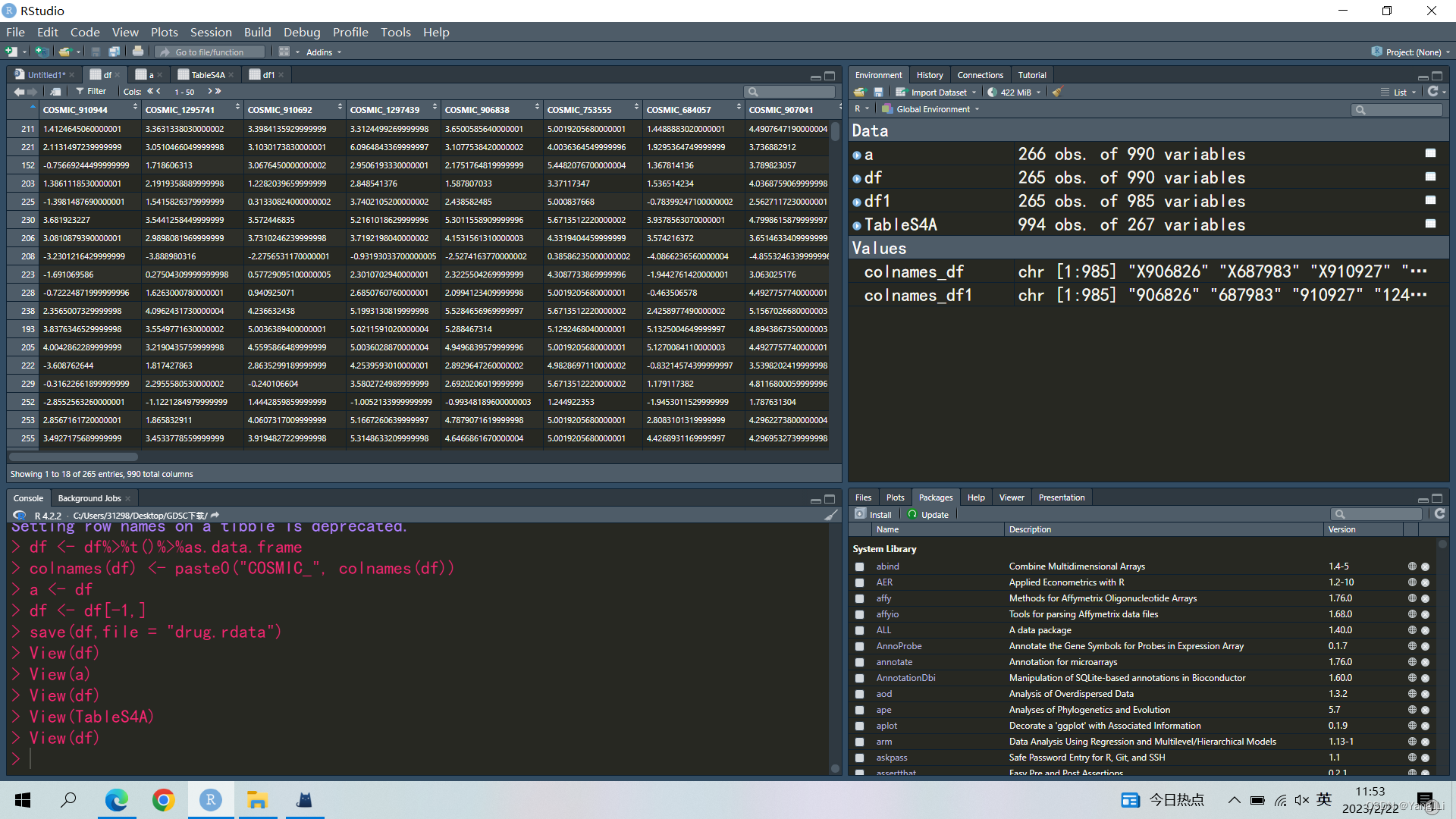Expand the Global Environment dropdown
Screen dimensions: 1456x819
(x=932, y=109)
